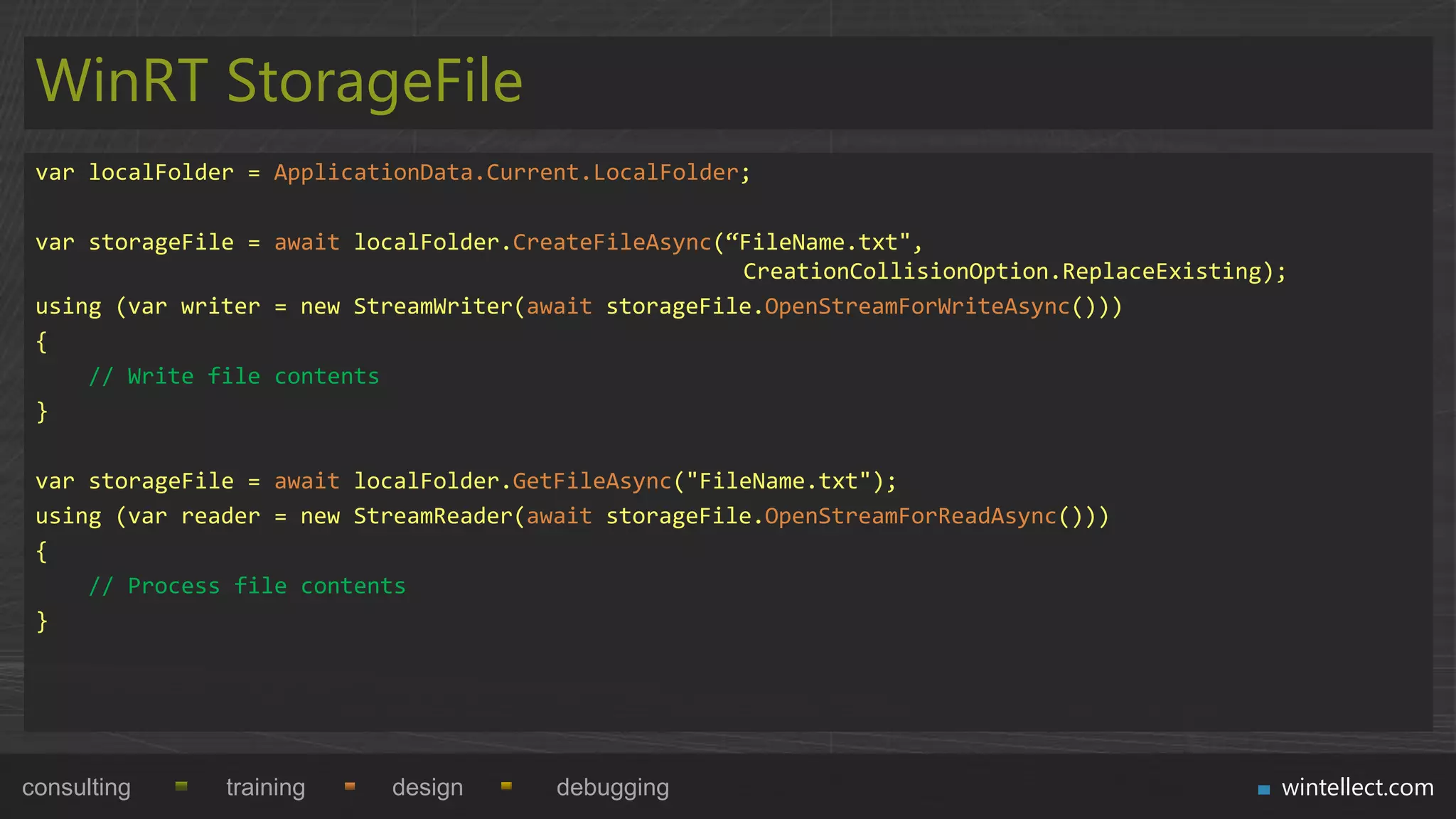Click OpenStreamForWriteAsync method call
Image resolution: width=1456 pixels, height=819 pixels.
pyautogui.click(x=916, y=306)
